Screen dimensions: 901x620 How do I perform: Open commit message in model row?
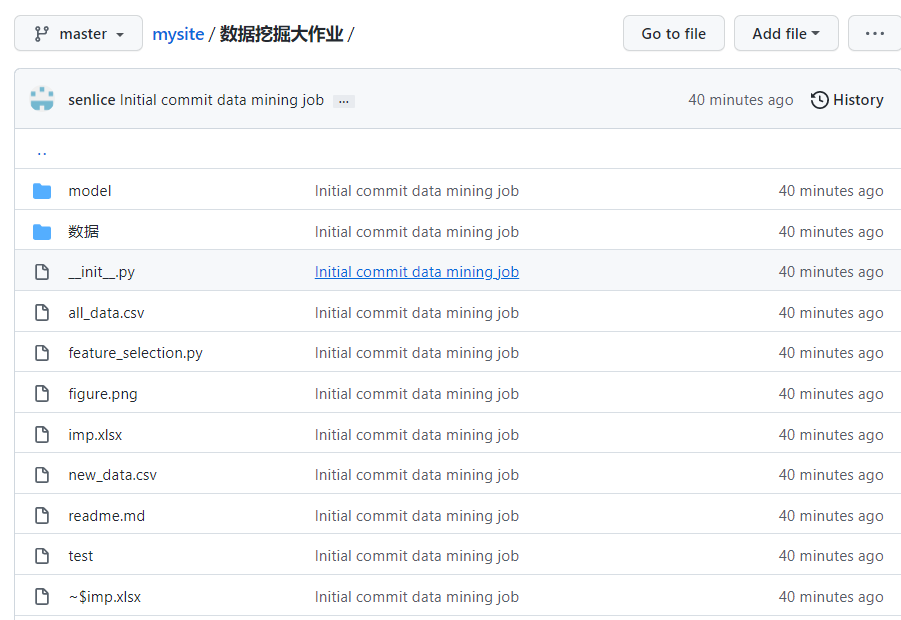pyautogui.click(x=417, y=191)
